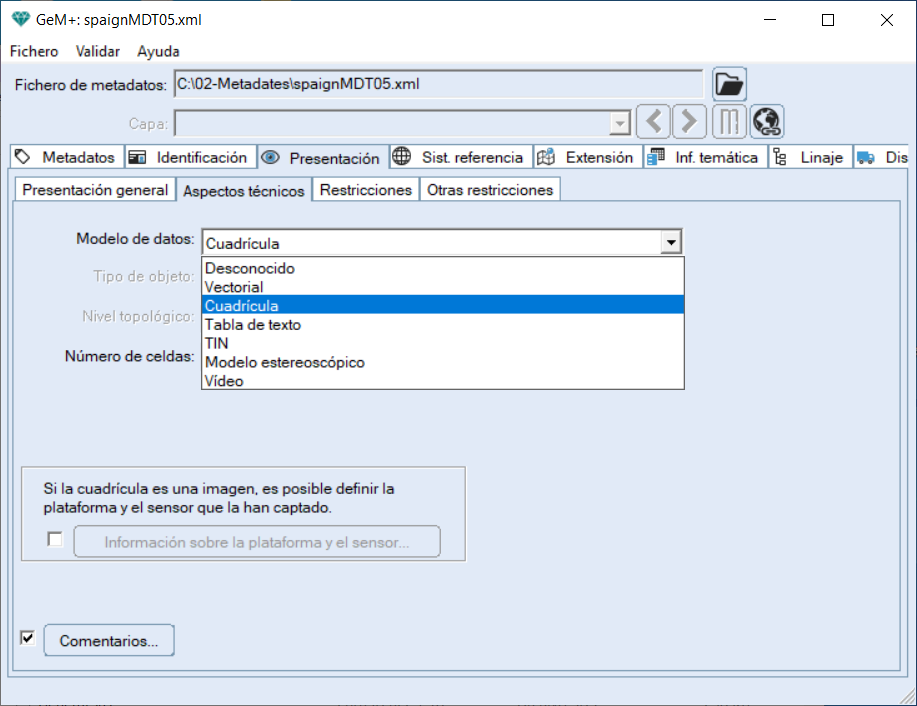Viewport: 917px width, 706px height.
Task: Select Vectorial from the dropdown list
Action: coord(234,287)
